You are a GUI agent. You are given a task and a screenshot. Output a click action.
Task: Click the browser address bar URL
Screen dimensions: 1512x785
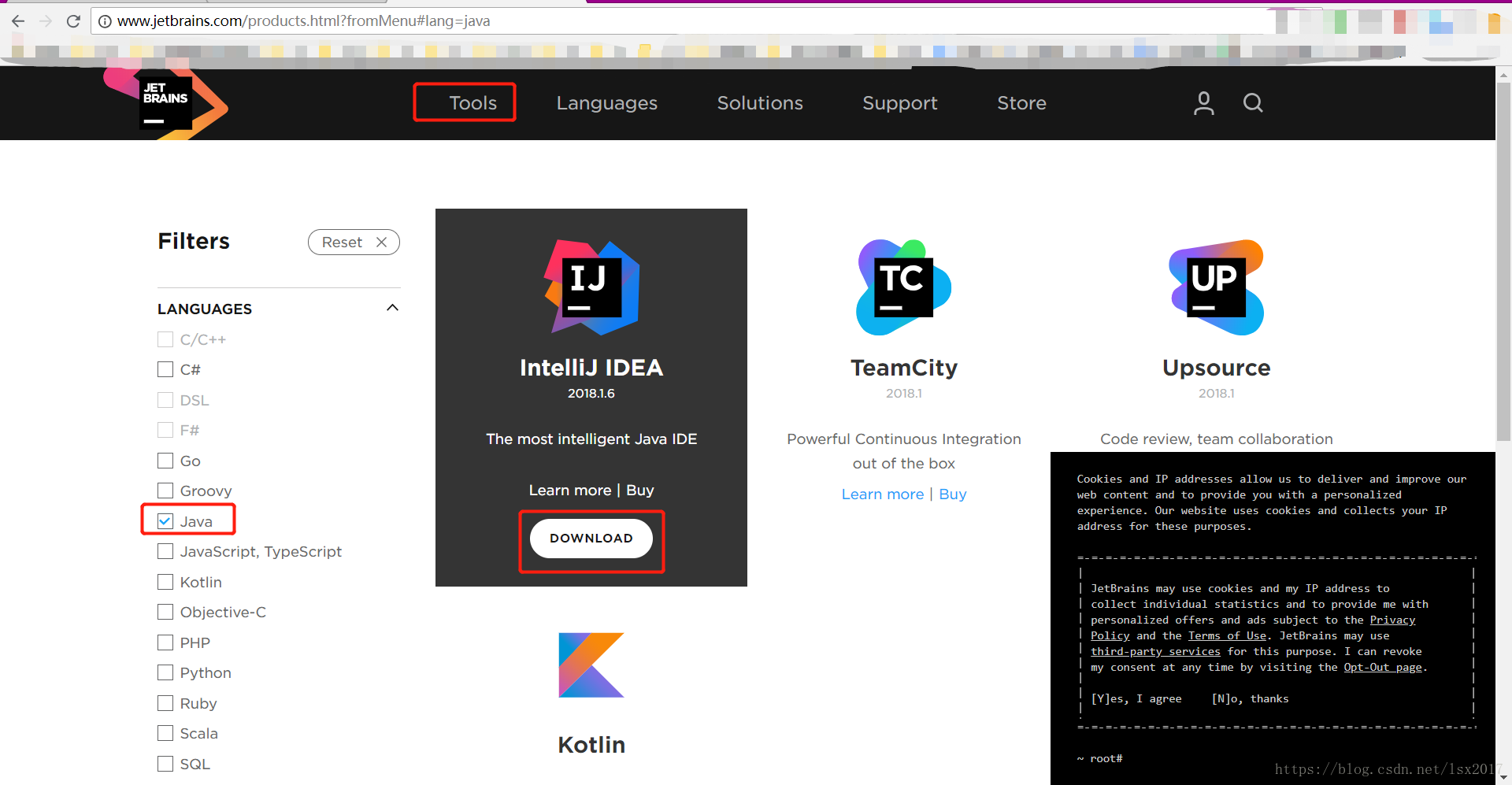tap(304, 21)
